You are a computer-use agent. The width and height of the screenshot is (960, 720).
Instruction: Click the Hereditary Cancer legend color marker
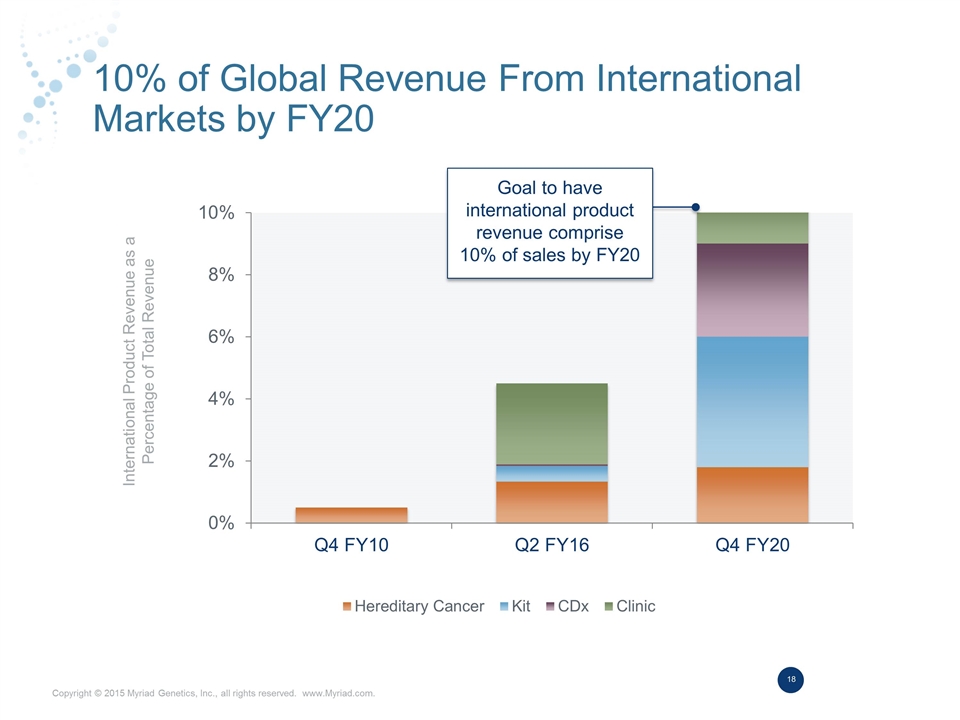[347, 607]
